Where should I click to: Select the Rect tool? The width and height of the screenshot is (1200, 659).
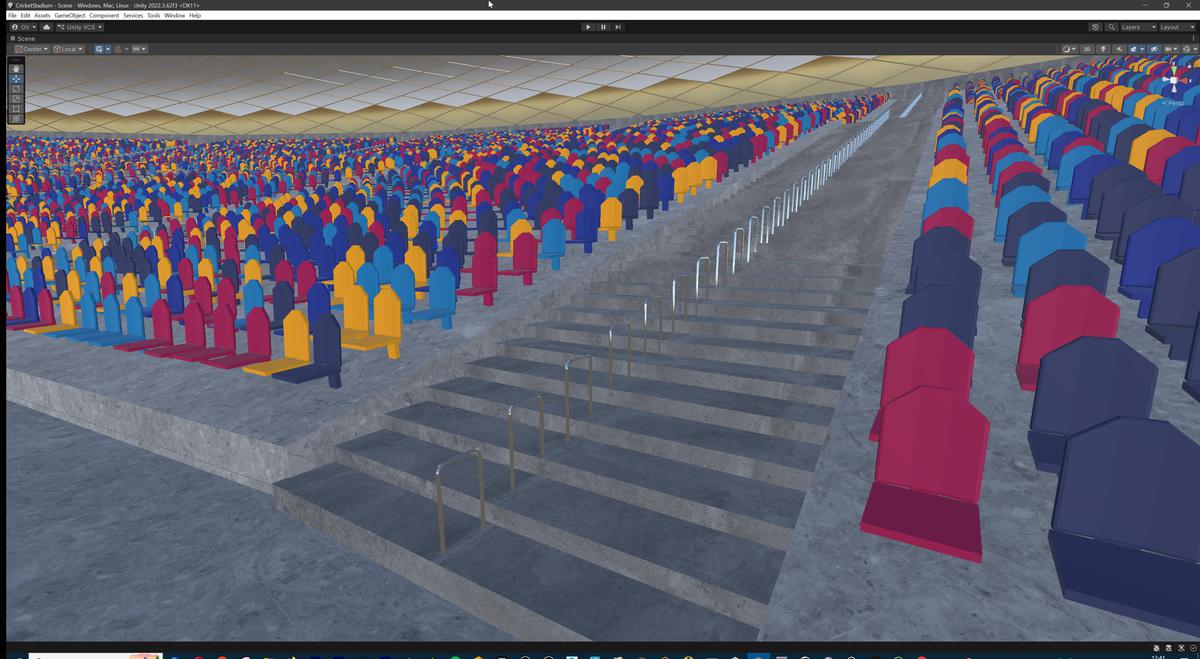click(x=16, y=109)
